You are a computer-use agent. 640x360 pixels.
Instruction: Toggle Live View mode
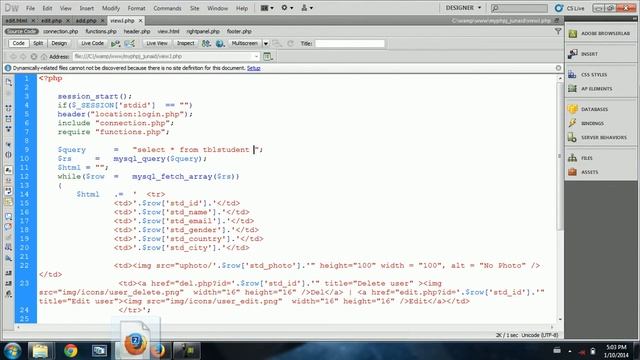point(157,43)
